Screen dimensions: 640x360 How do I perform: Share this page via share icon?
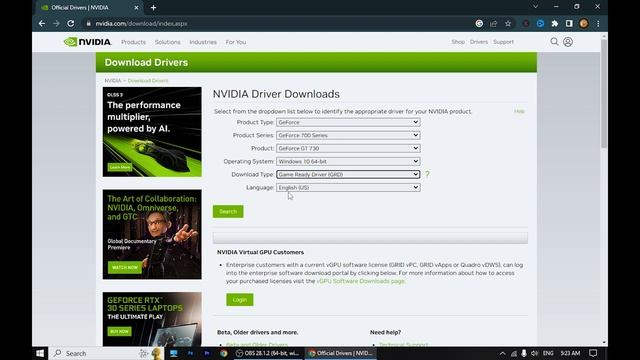[493, 24]
